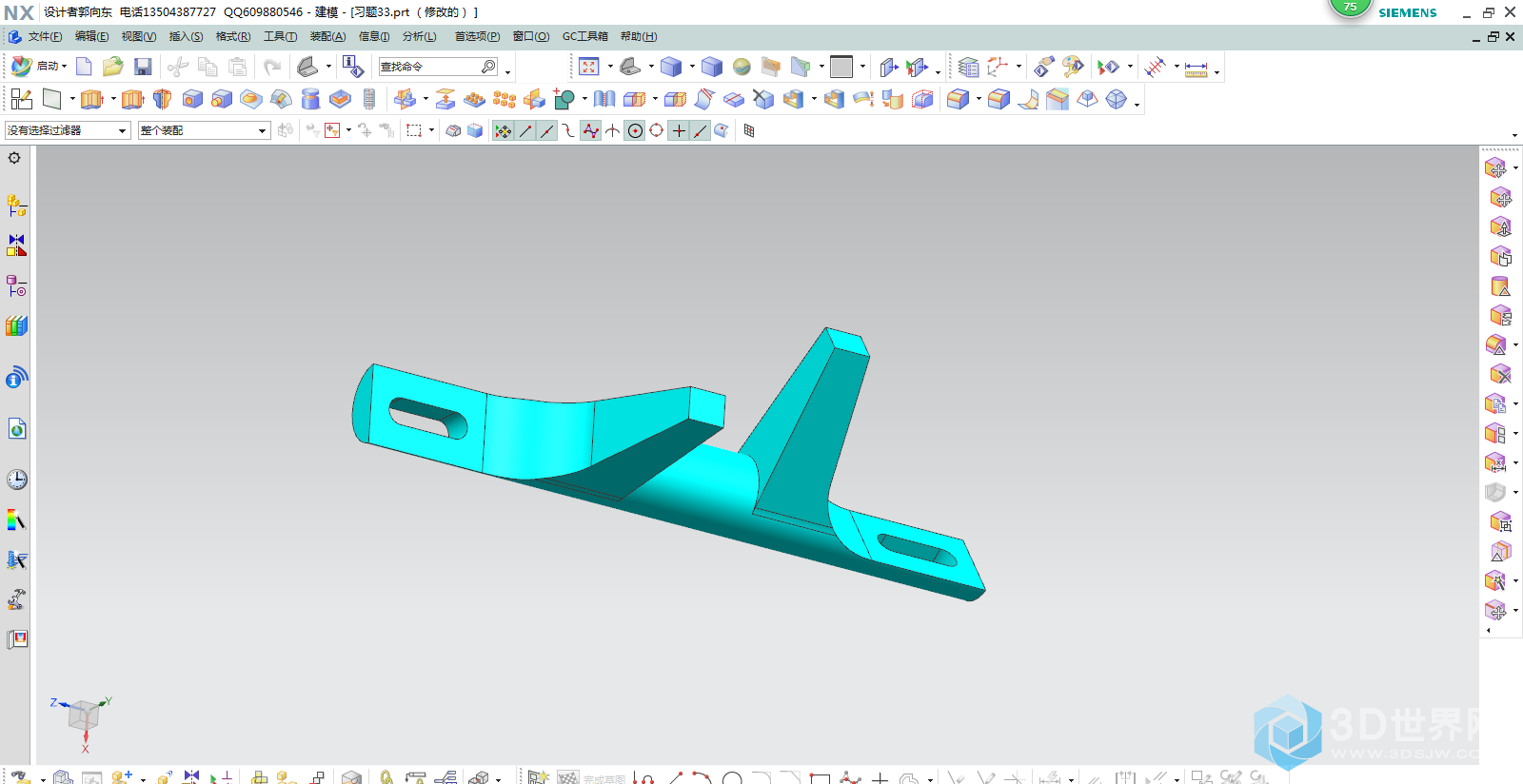Open the 分析(L) menu
This screenshot has width=1523, height=784.
(419, 37)
